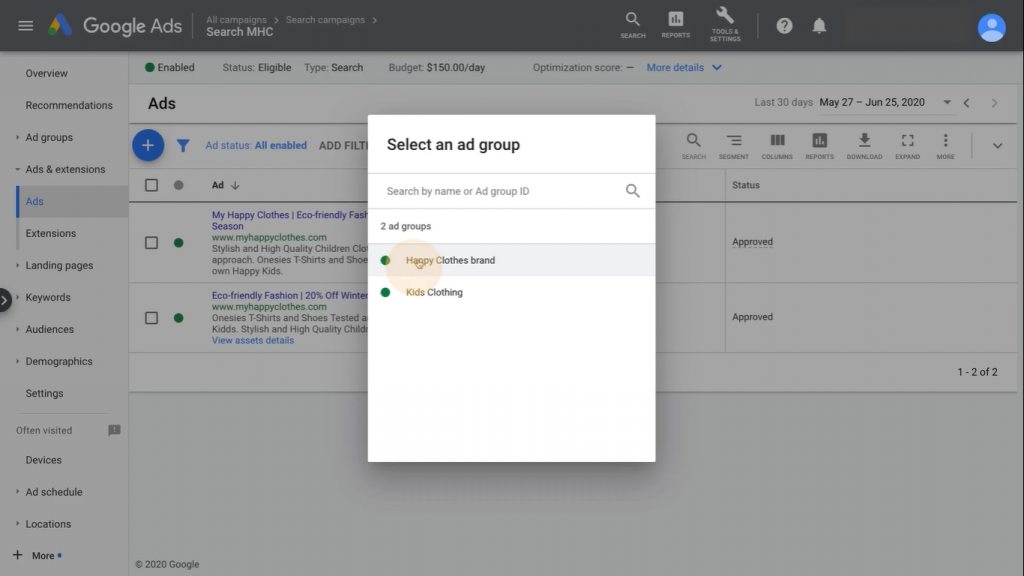This screenshot has height=576, width=1024.
Task: Click the Expand toolbar icon
Action: click(x=907, y=146)
